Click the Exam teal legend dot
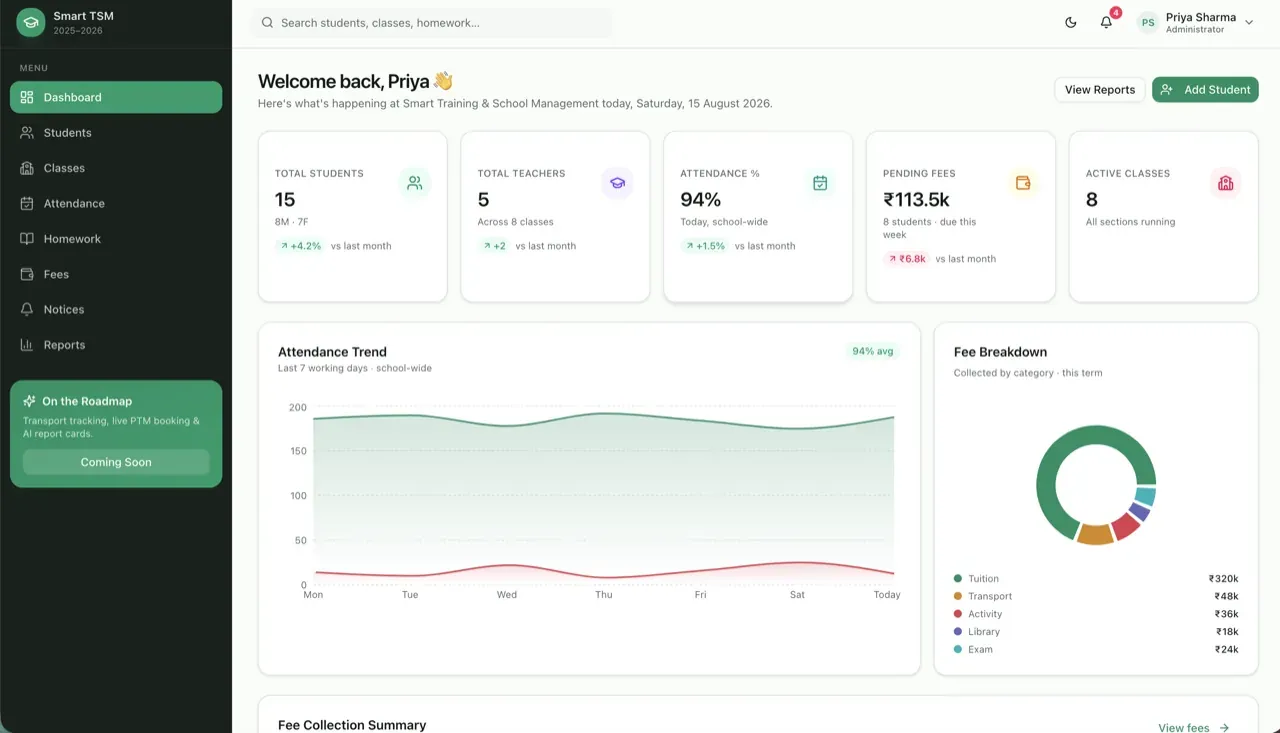Image resolution: width=1280 pixels, height=733 pixels. pyautogui.click(x=958, y=649)
